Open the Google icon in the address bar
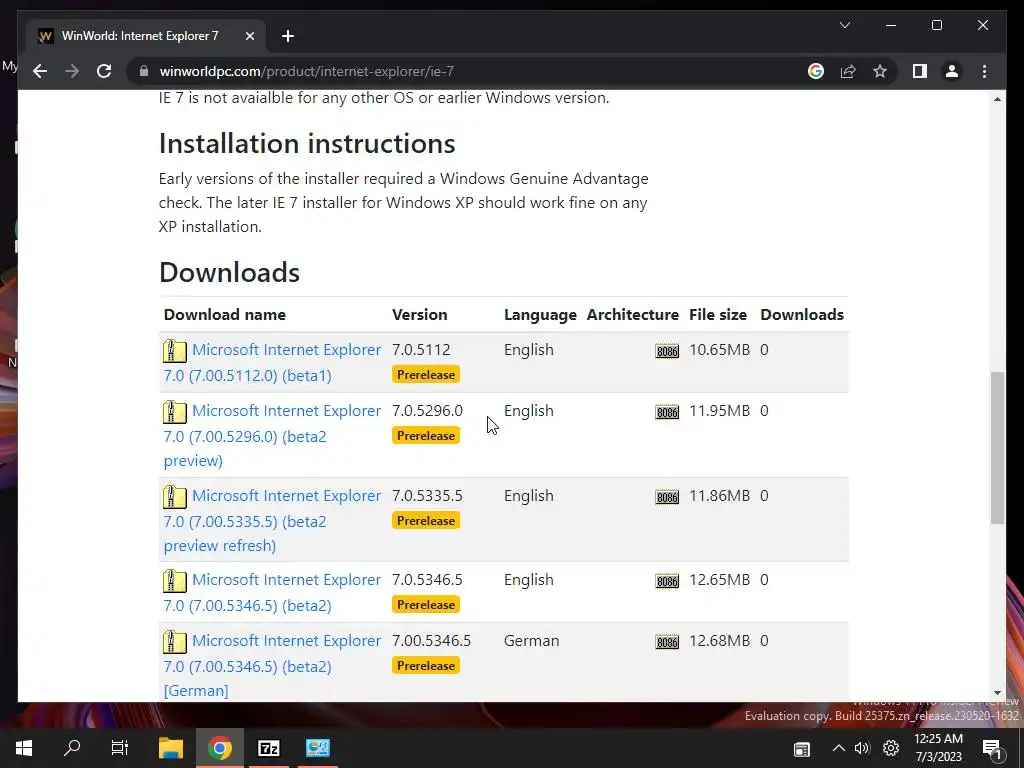This screenshot has width=1024, height=768. tap(816, 71)
